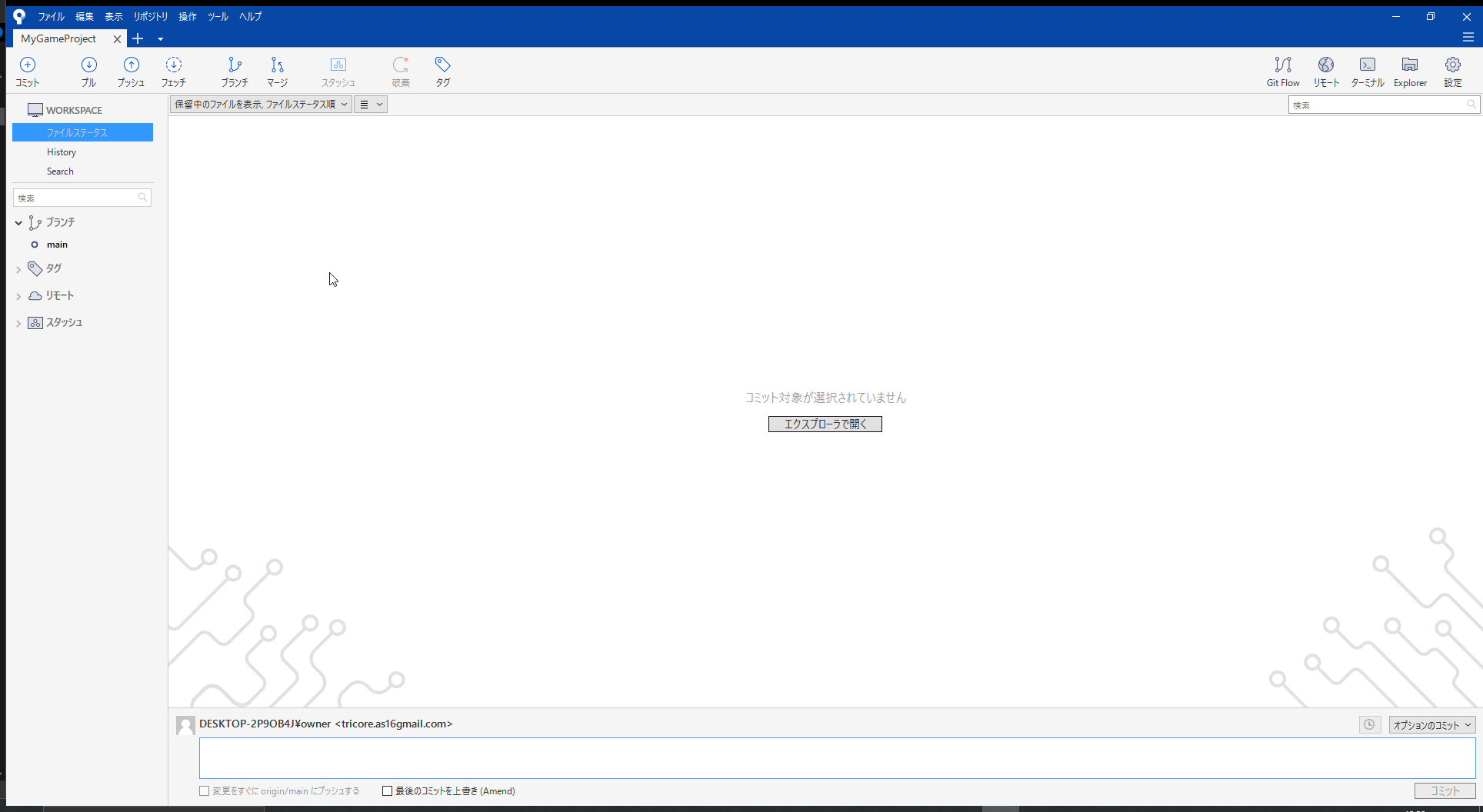The image size is (1483, 812).
Task: Open the マージ (Merge) tool icon
Action: pyautogui.click(x=277, y=71)
